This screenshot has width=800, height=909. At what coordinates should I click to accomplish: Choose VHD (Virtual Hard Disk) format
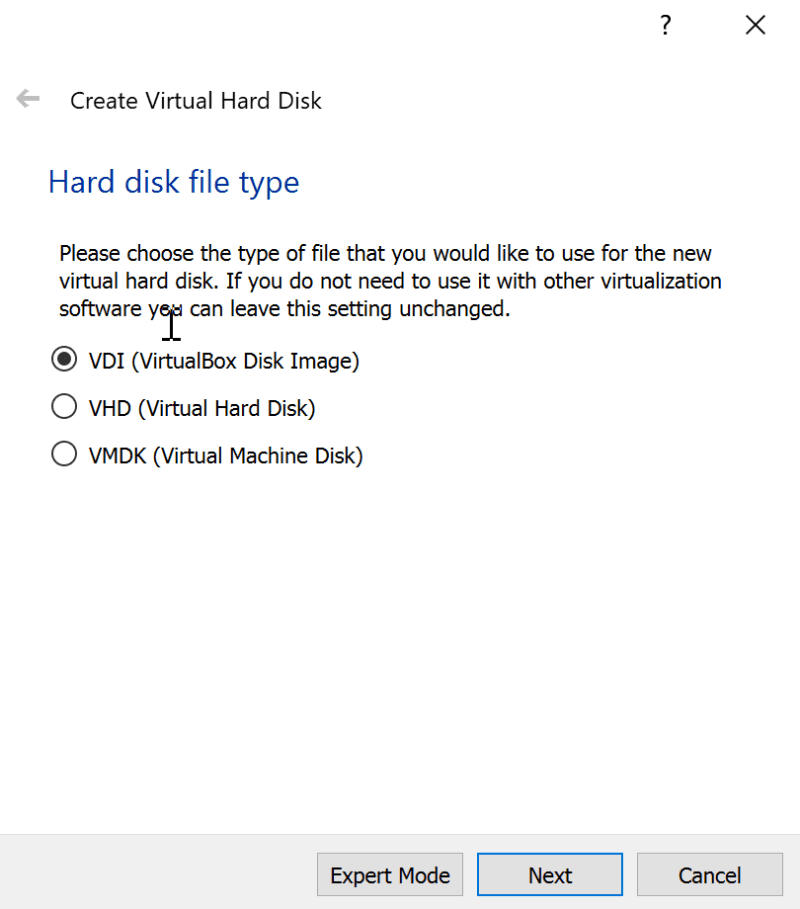click(x=63, y=407)
